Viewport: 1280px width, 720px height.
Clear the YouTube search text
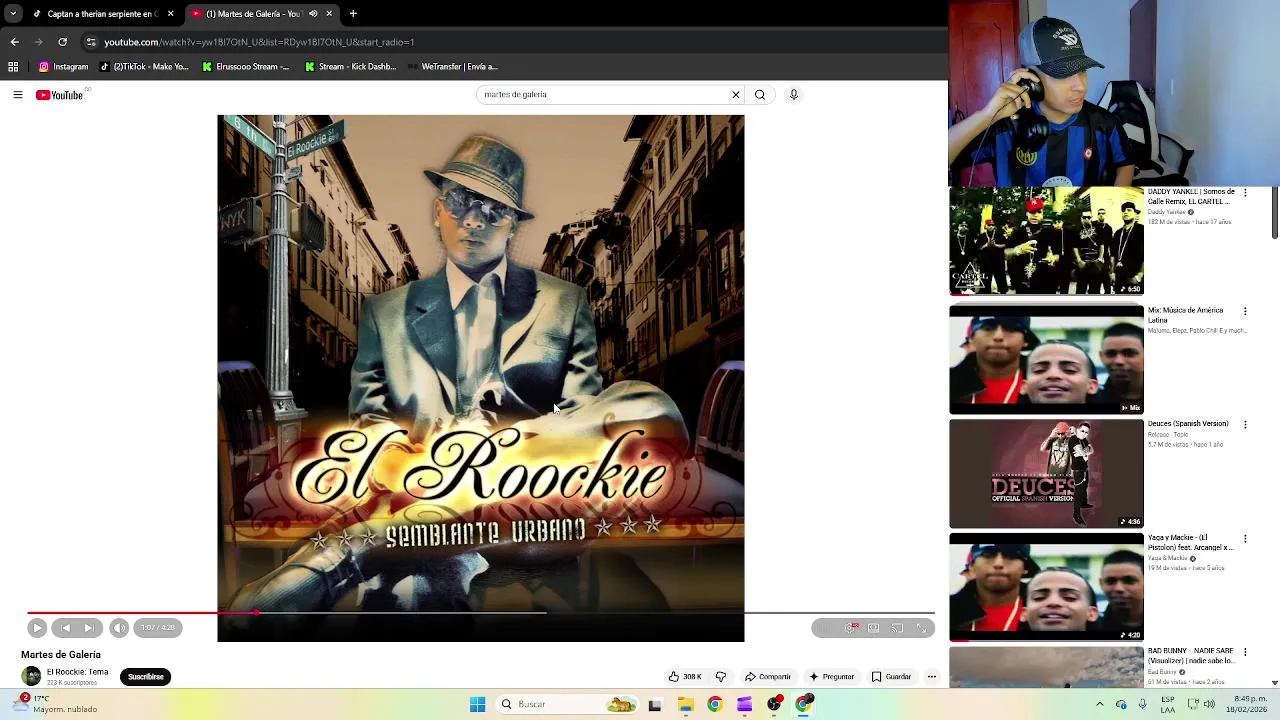(x=736, y=94)
